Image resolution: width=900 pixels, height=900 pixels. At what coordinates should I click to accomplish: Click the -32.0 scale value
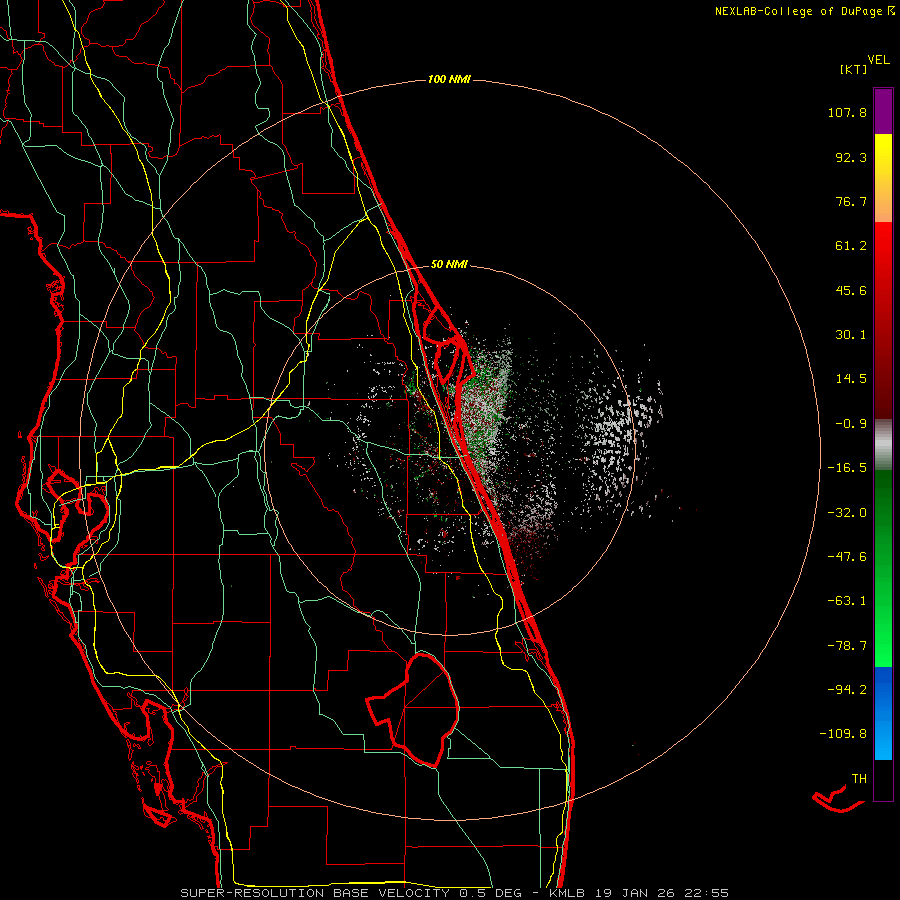(x=847, y=513)
